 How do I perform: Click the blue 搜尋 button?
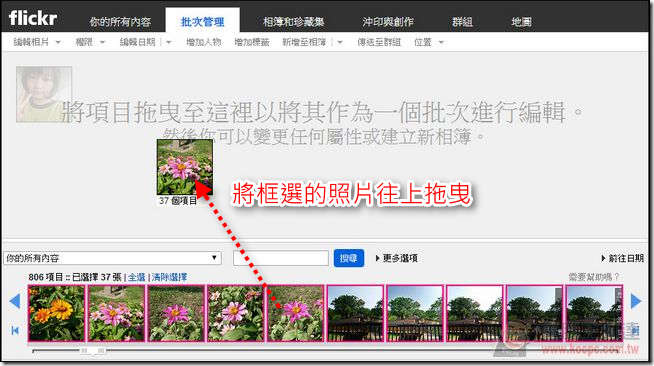[x=349, y=258]
